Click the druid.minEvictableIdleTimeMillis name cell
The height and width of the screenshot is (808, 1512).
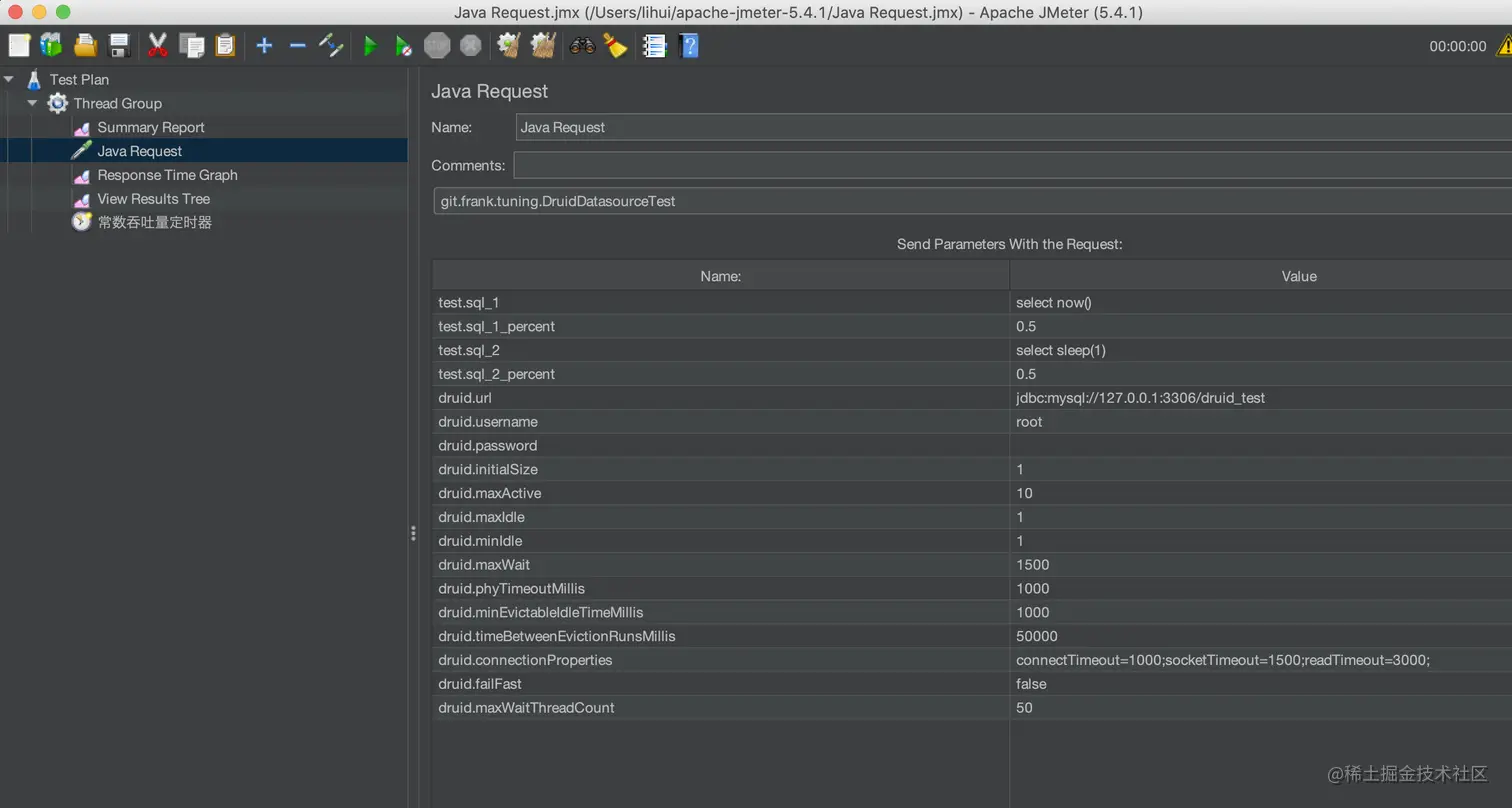720,612
